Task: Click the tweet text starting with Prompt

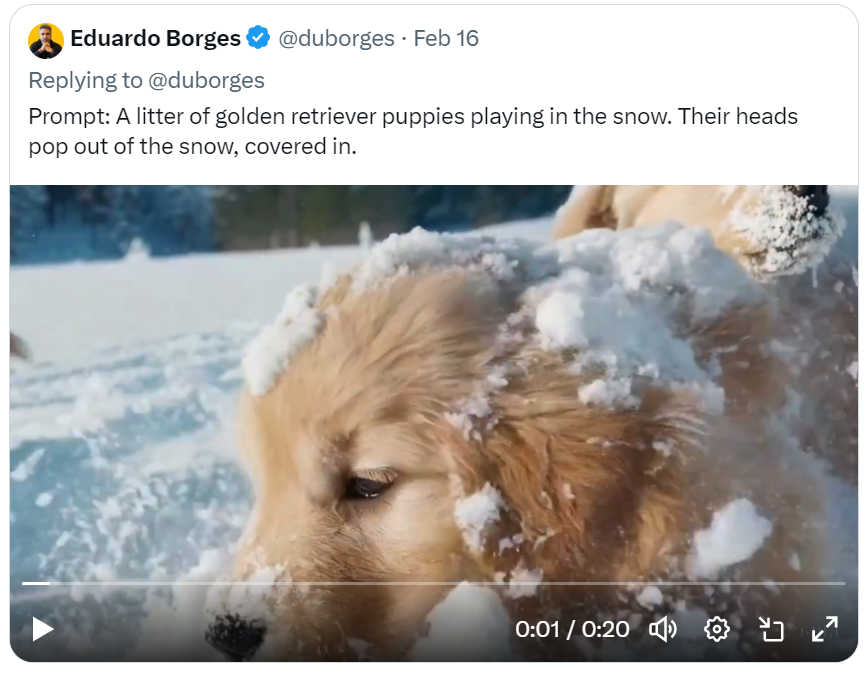Action: coord(413,131)
